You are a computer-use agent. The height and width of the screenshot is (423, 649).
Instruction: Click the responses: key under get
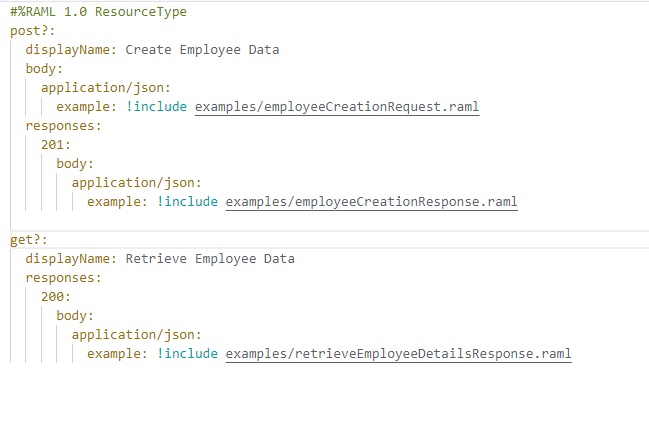click(63, 278)
